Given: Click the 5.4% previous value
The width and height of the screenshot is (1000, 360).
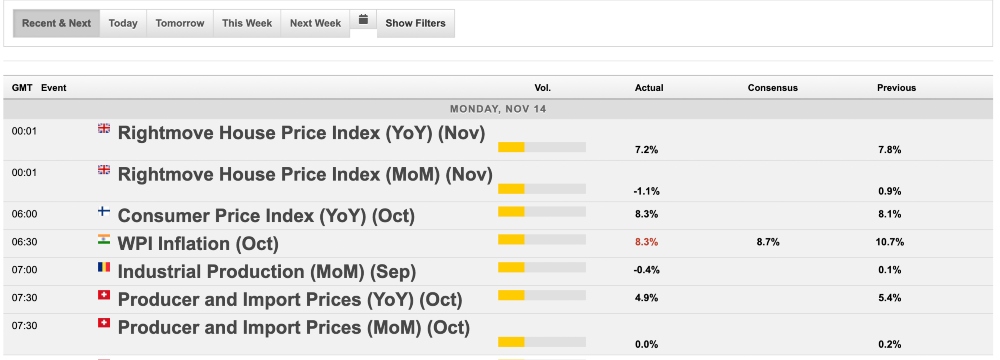Looking at the screenshot, I should click(890, 298).
